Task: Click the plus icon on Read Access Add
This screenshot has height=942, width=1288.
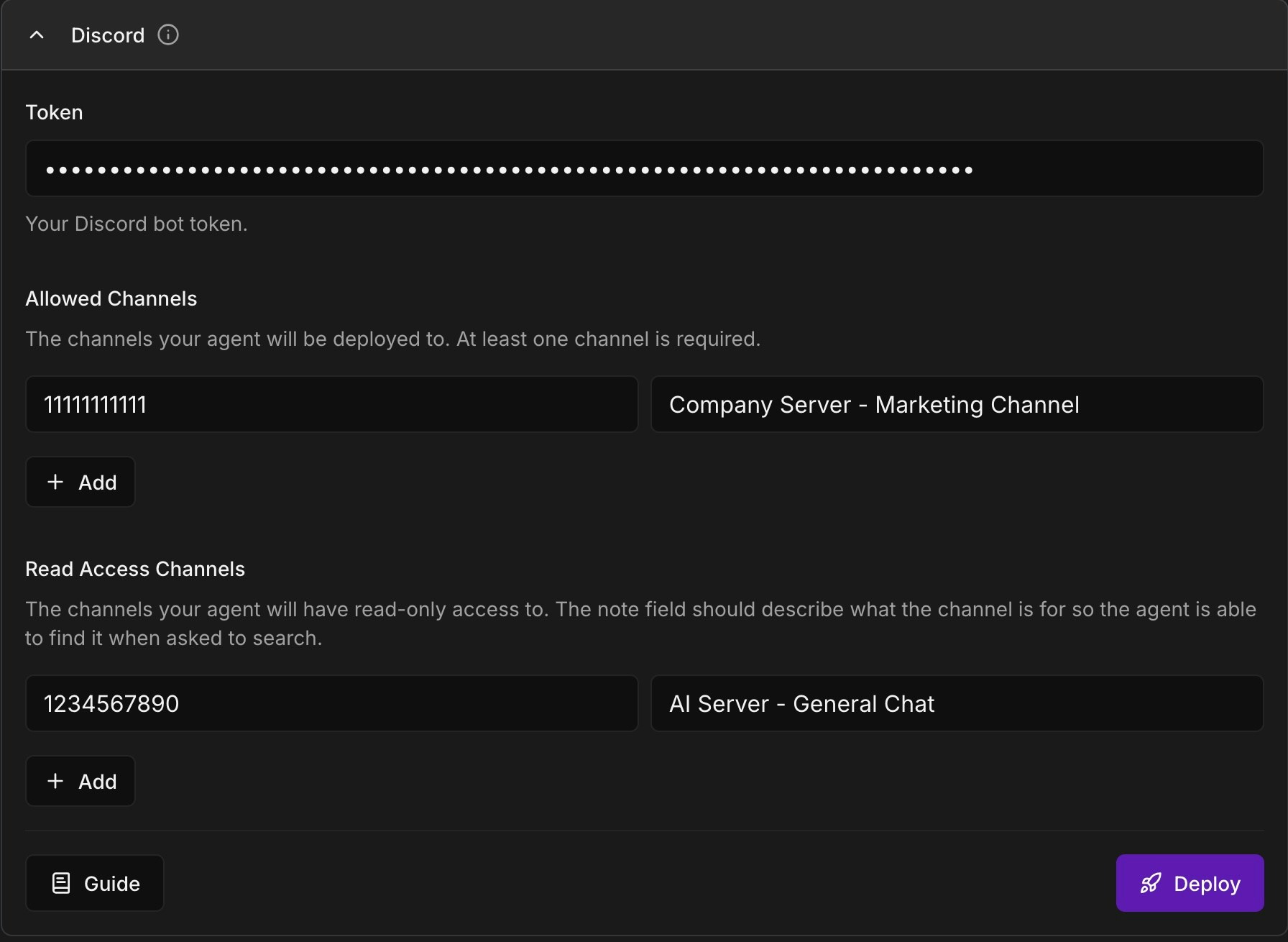Action: (x=55, y=781)
